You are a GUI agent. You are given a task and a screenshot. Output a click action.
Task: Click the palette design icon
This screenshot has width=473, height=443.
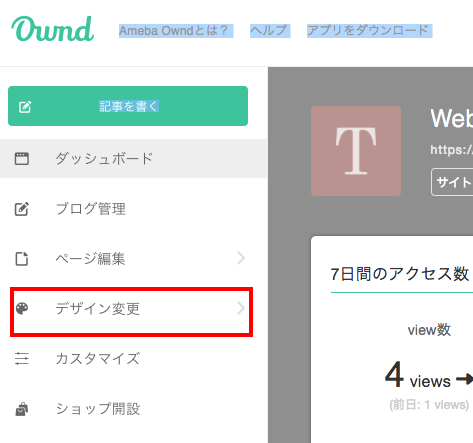tap(22, 308)
